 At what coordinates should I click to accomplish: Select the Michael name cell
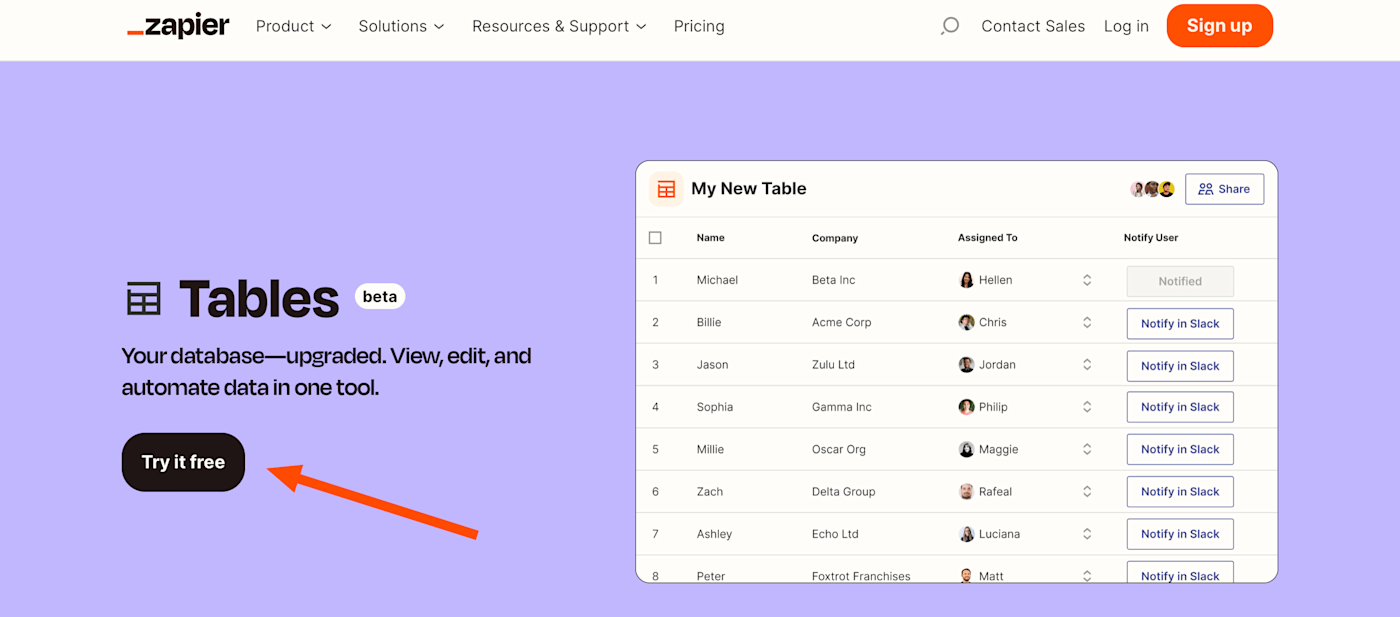coord(717,280)
